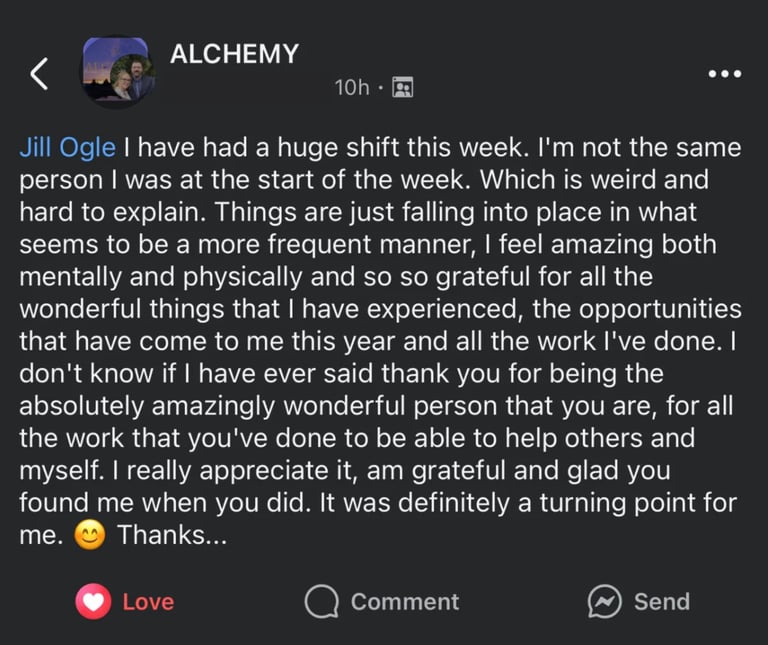The image size is (768, 645).
Task: Click the phrase "turning point" in the post
Action: [x=605, y=505]
